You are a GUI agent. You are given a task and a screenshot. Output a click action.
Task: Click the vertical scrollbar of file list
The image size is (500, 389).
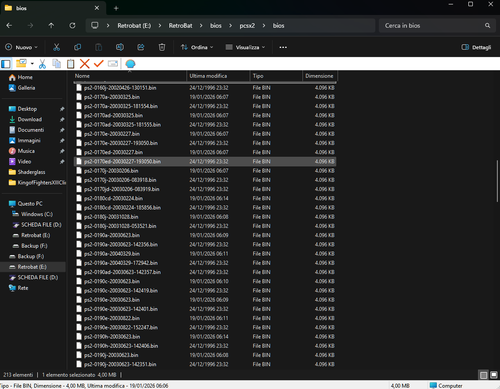(497, 182)
